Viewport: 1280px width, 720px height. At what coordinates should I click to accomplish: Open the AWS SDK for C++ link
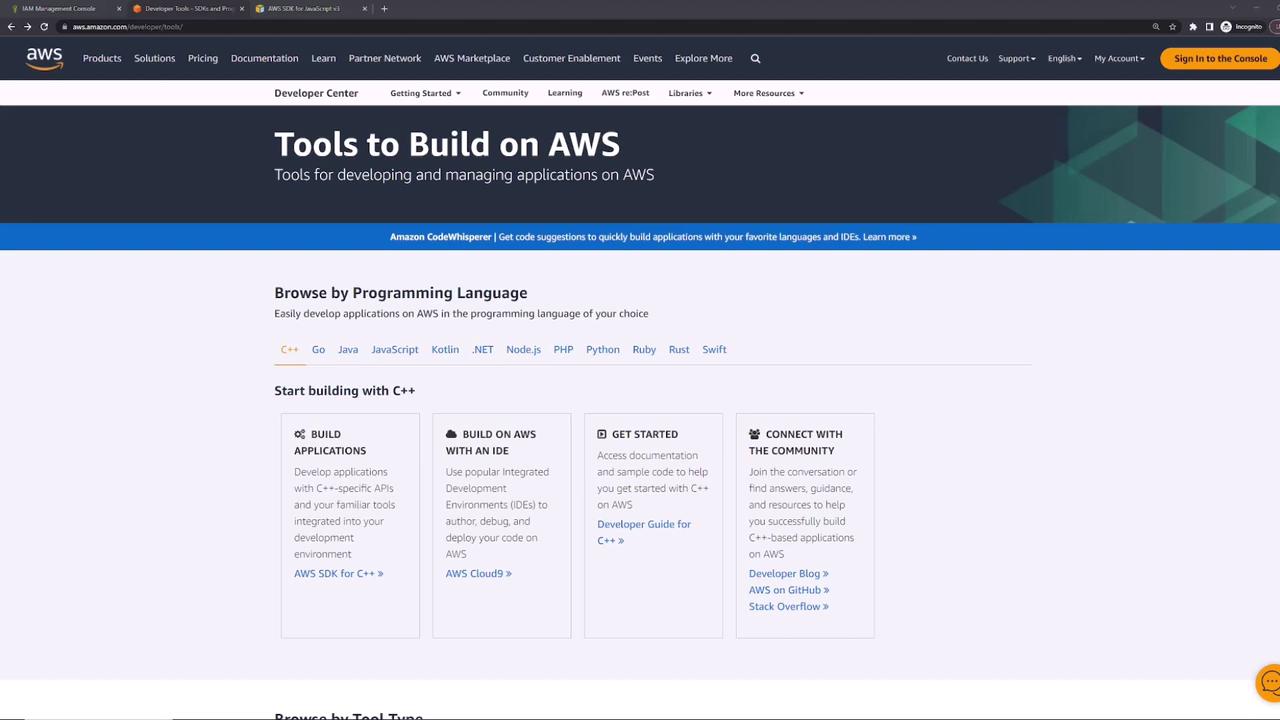(338, 573)
